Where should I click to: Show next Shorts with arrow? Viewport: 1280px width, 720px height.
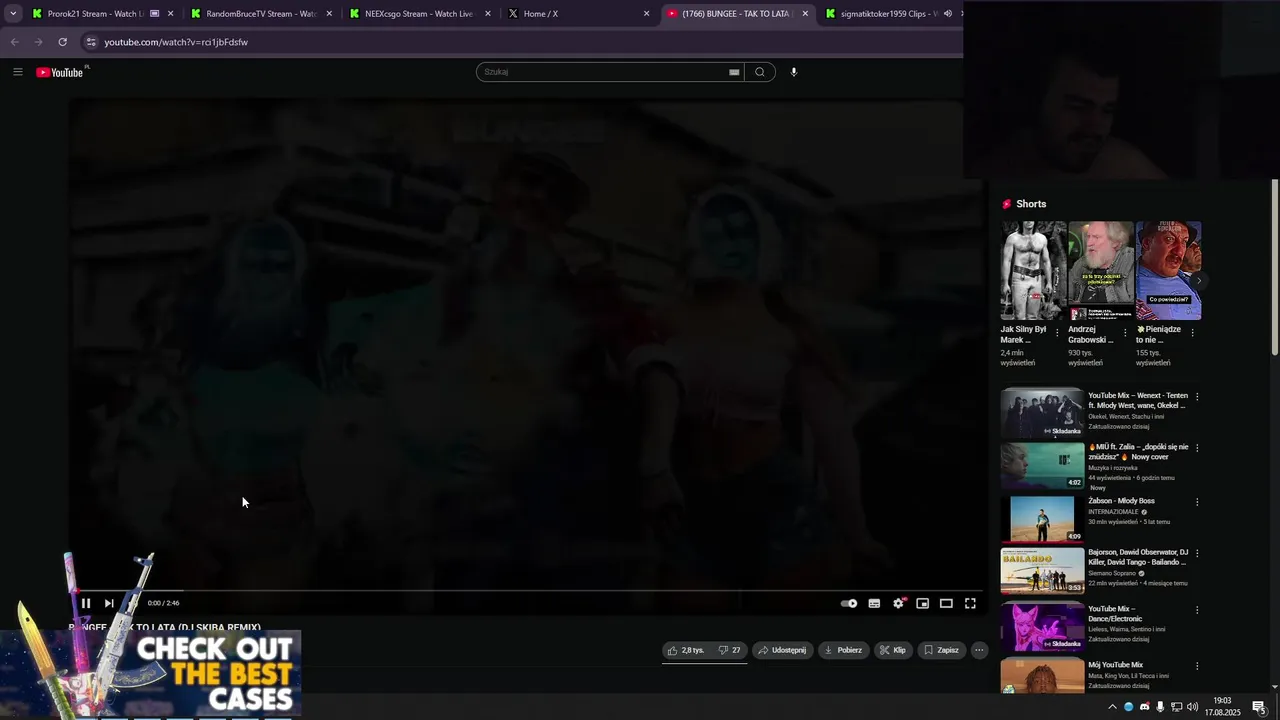click(x=1199, y=281)
